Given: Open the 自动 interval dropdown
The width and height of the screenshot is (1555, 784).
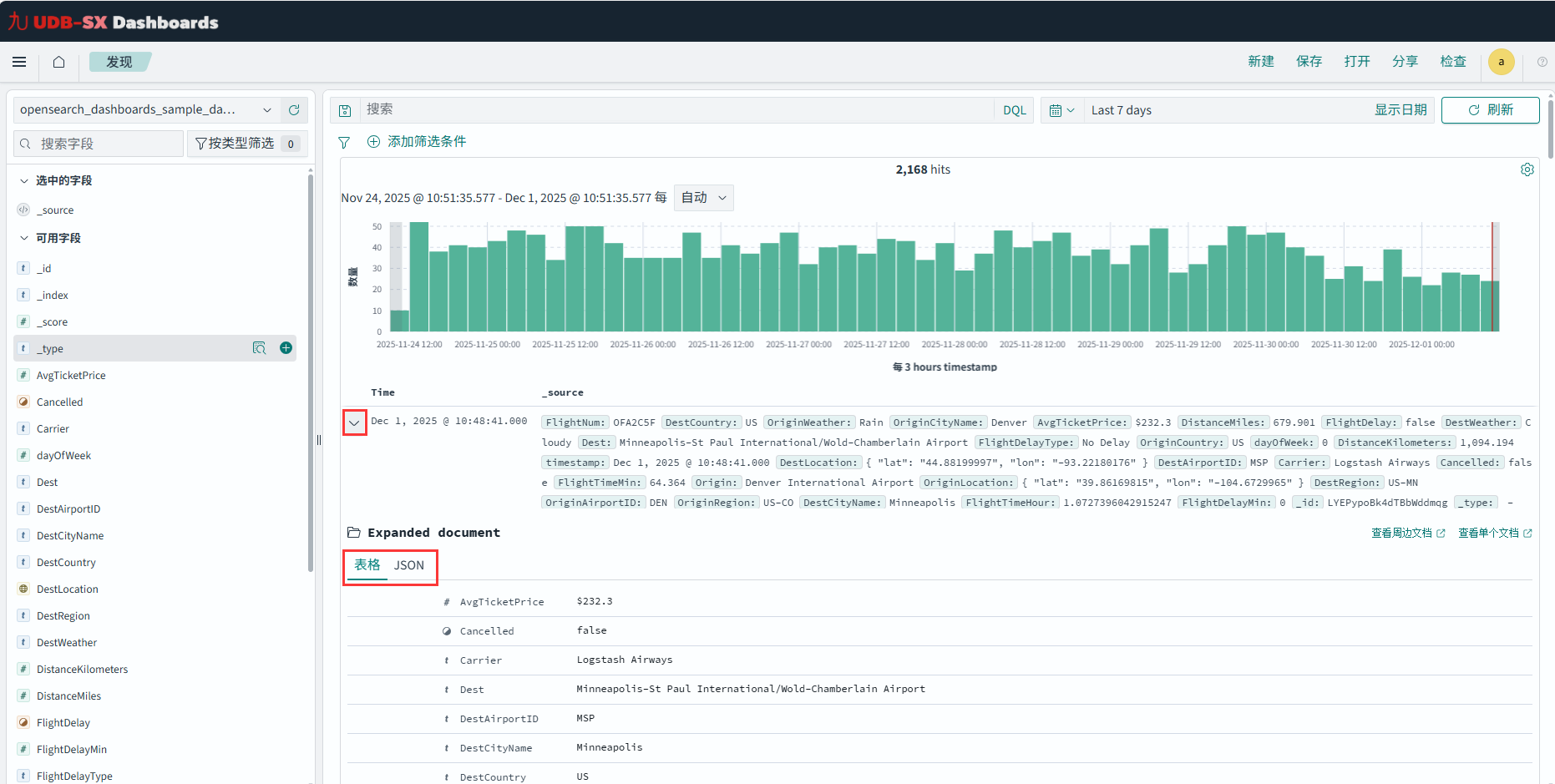Looking at the screenshot, I should 703,198.
